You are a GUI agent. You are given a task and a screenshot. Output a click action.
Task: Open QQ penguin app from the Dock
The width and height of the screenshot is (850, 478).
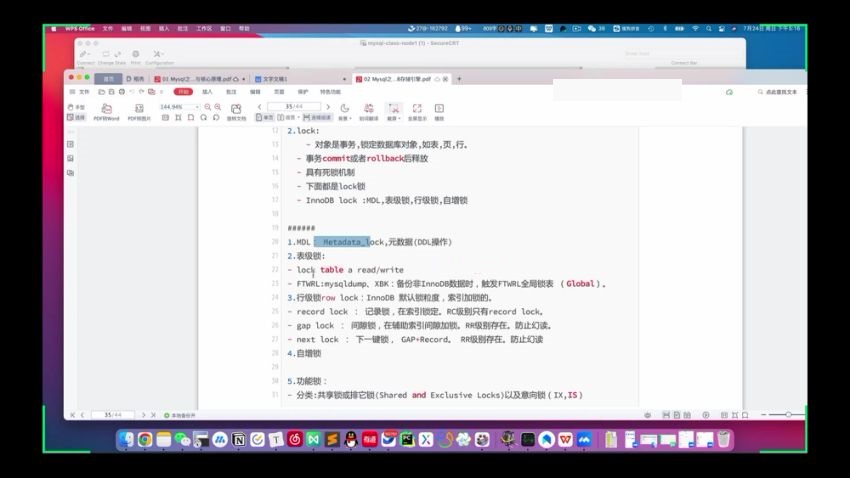pos(351,440)
